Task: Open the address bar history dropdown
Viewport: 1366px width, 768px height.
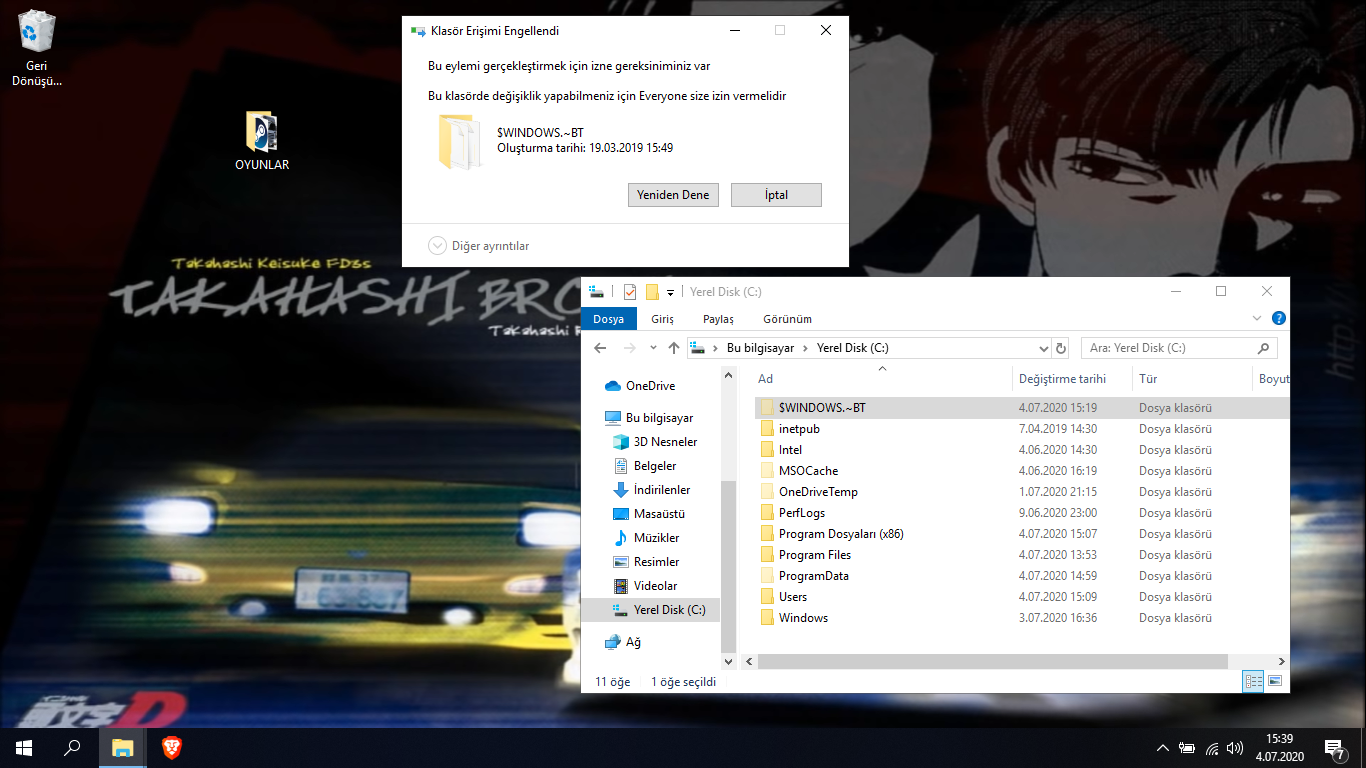Action: 1043,348
